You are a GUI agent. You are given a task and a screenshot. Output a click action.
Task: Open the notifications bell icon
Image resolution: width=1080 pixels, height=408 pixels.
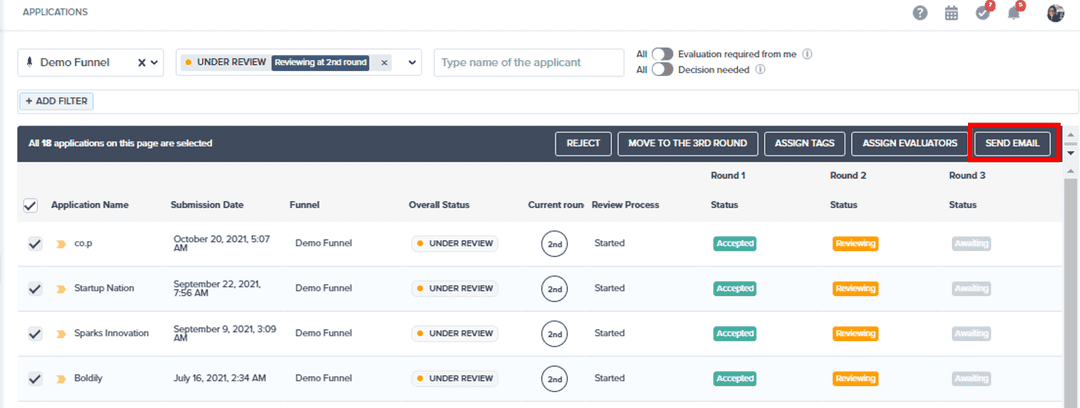pyautogui.click(x=1014, y=13)
